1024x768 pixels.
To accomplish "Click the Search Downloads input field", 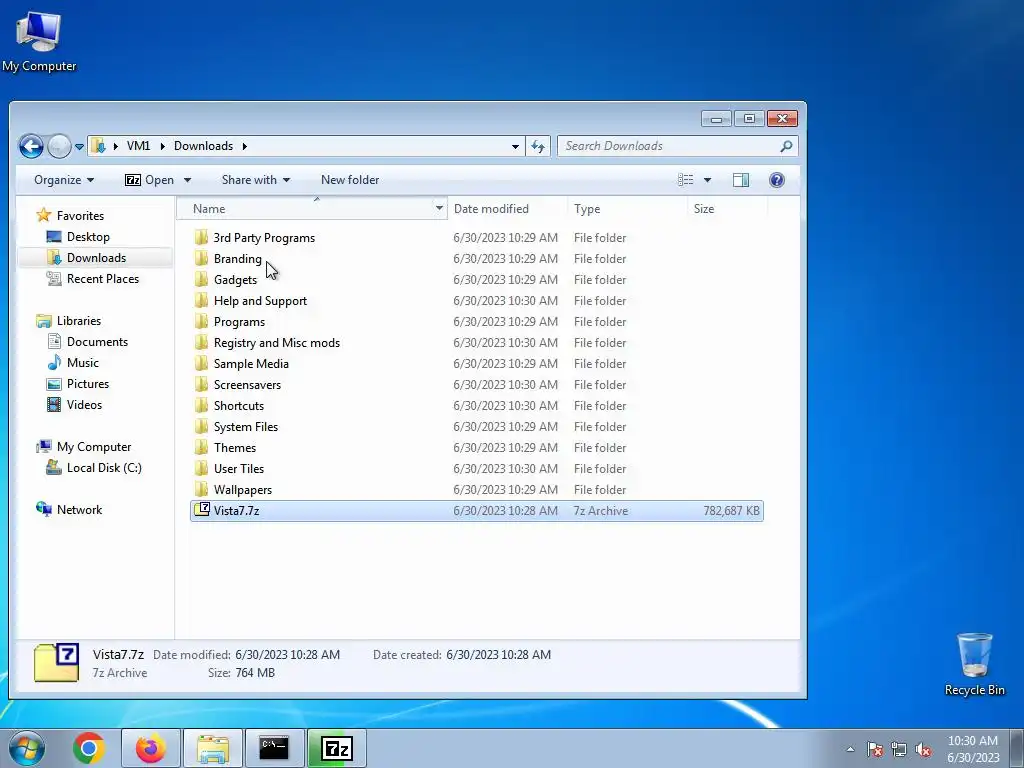I will (x=668, y=146).
